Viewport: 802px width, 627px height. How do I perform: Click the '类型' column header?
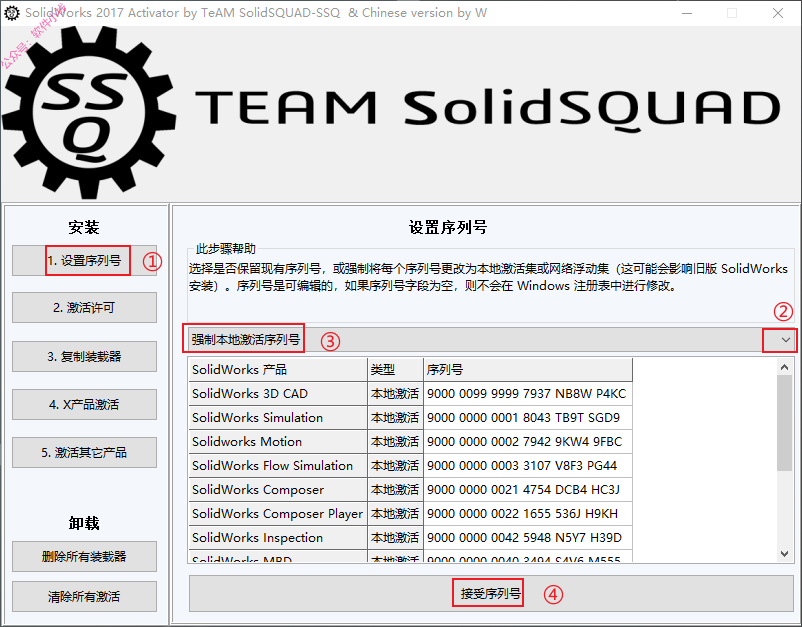[x=395, y=370]
